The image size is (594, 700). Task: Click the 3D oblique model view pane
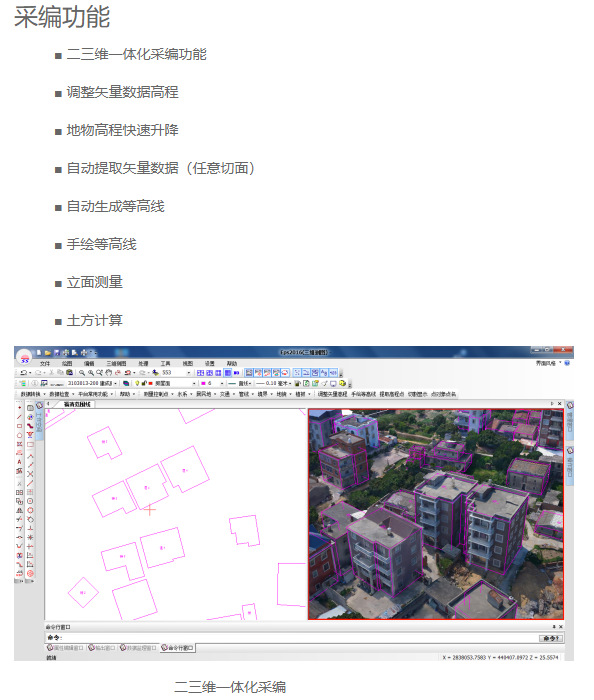[x=436, y=514]
